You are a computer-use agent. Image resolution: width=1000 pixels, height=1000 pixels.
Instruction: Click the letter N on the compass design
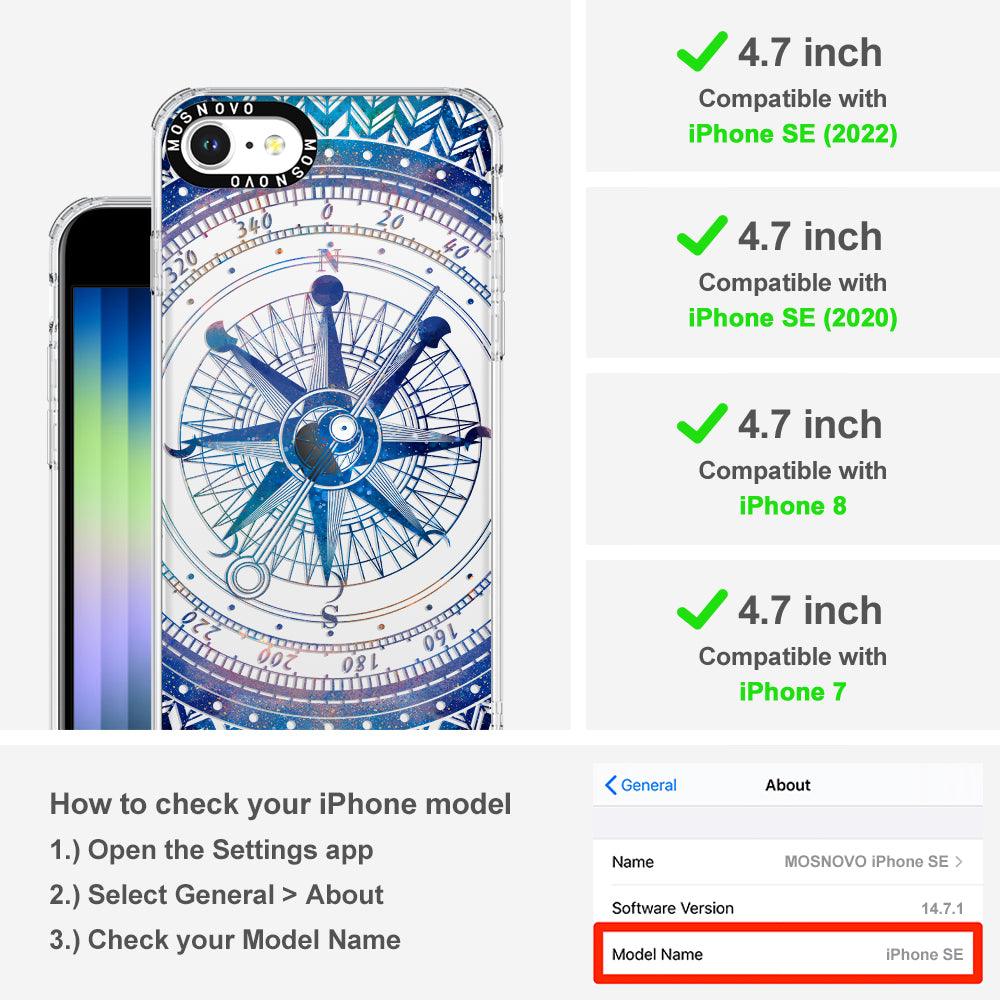(329, 260)
